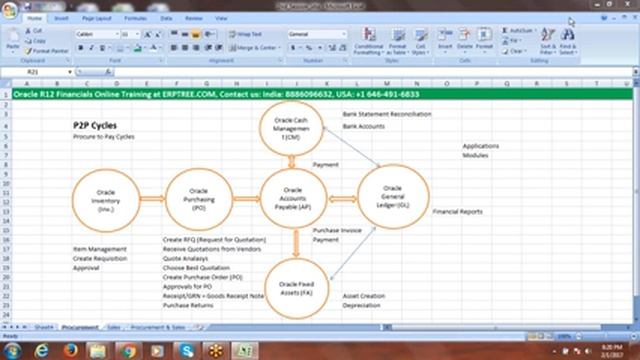Viewport: 640px width, 360px height.
Task: Click Merge & Center button
Action: click(x=254, y=48)
